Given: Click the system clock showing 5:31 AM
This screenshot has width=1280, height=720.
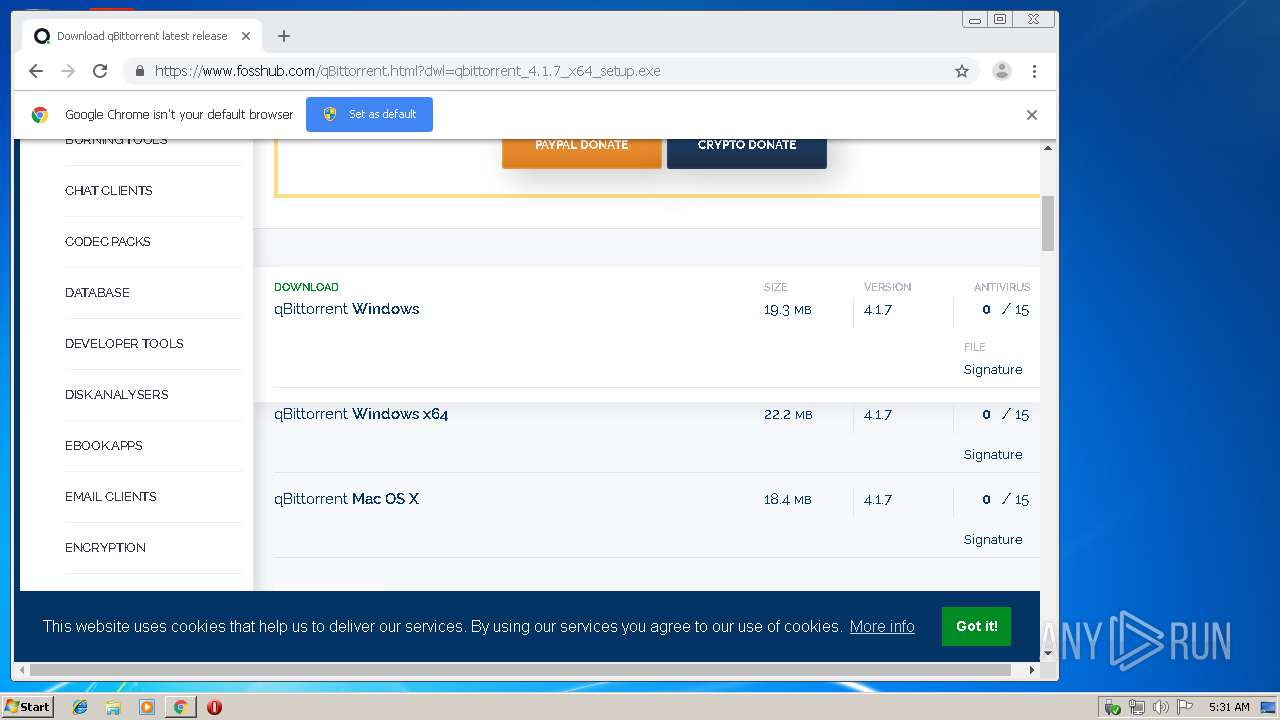Looking at the screenshot, I should (1229, 707).
